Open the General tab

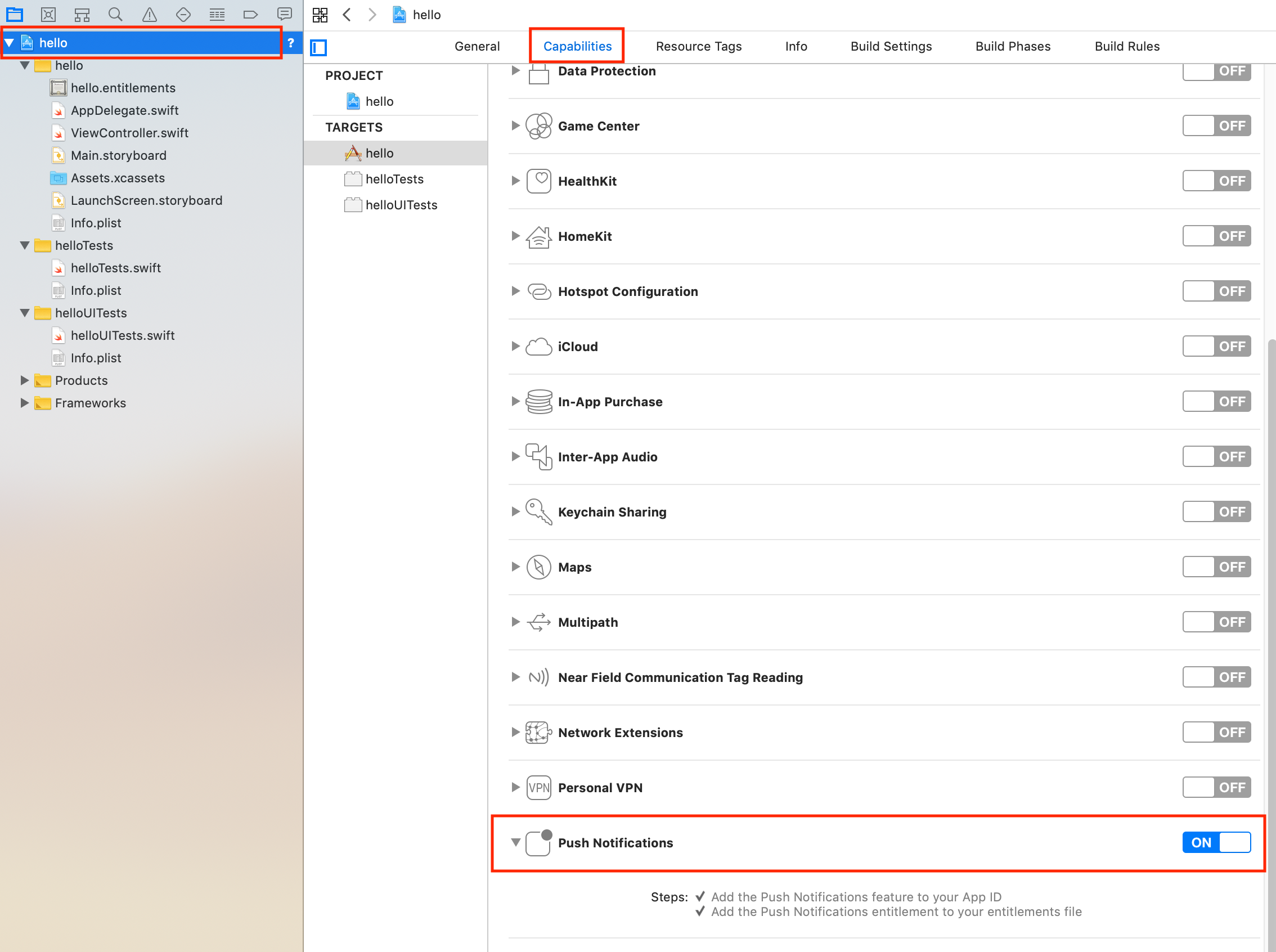[x=477, y=46]
